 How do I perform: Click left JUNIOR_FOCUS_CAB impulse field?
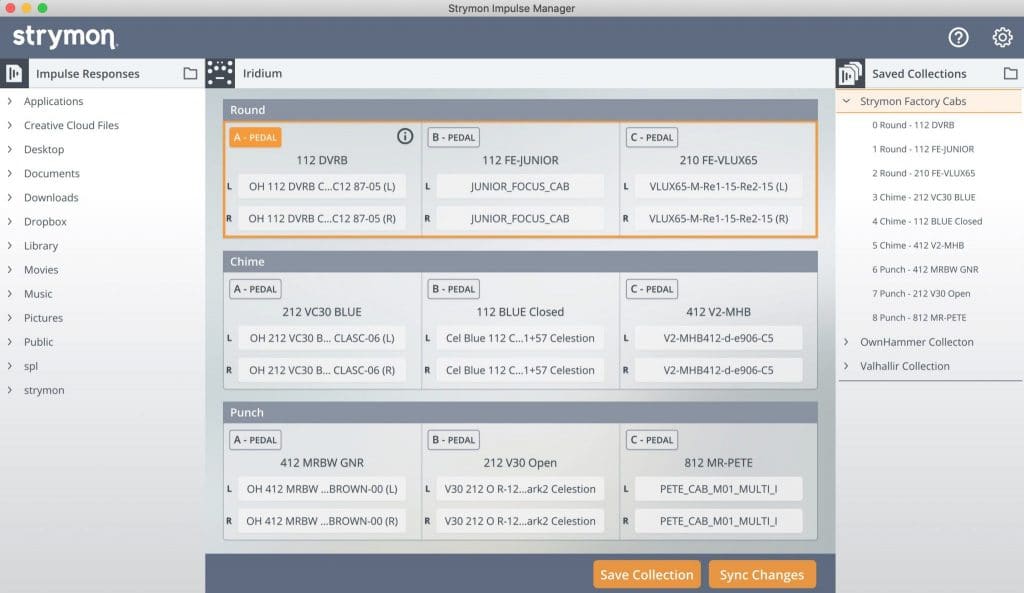pyautogui.click(x=520, y=186)
